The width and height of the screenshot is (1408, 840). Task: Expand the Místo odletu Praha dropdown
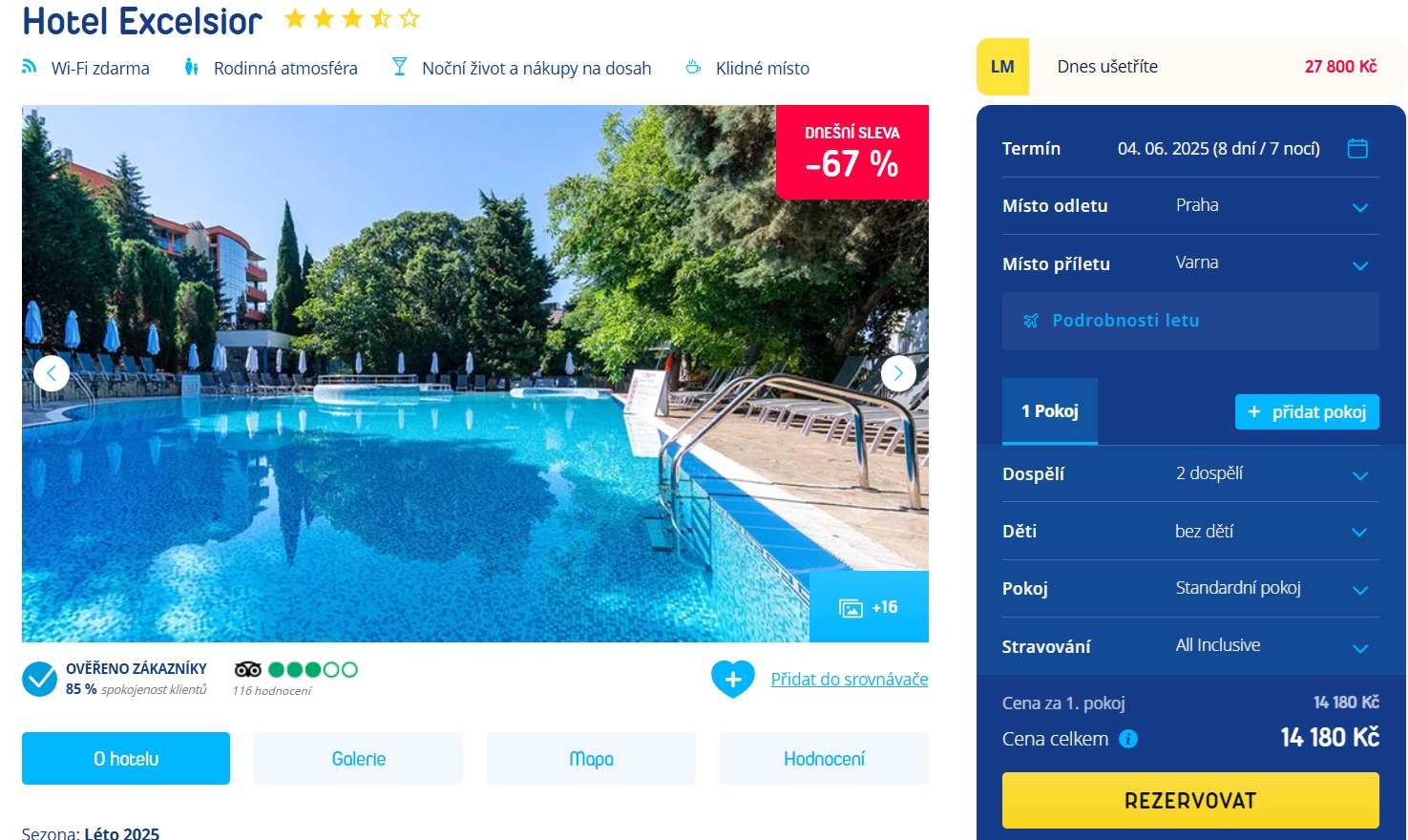[1190, 206]
